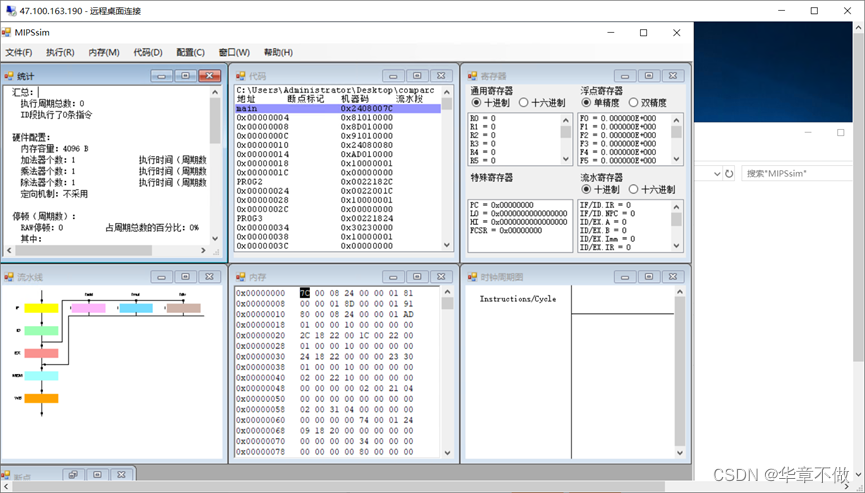Open the 配置(C) menu
The image size is (865, 493).
(190, 52)
